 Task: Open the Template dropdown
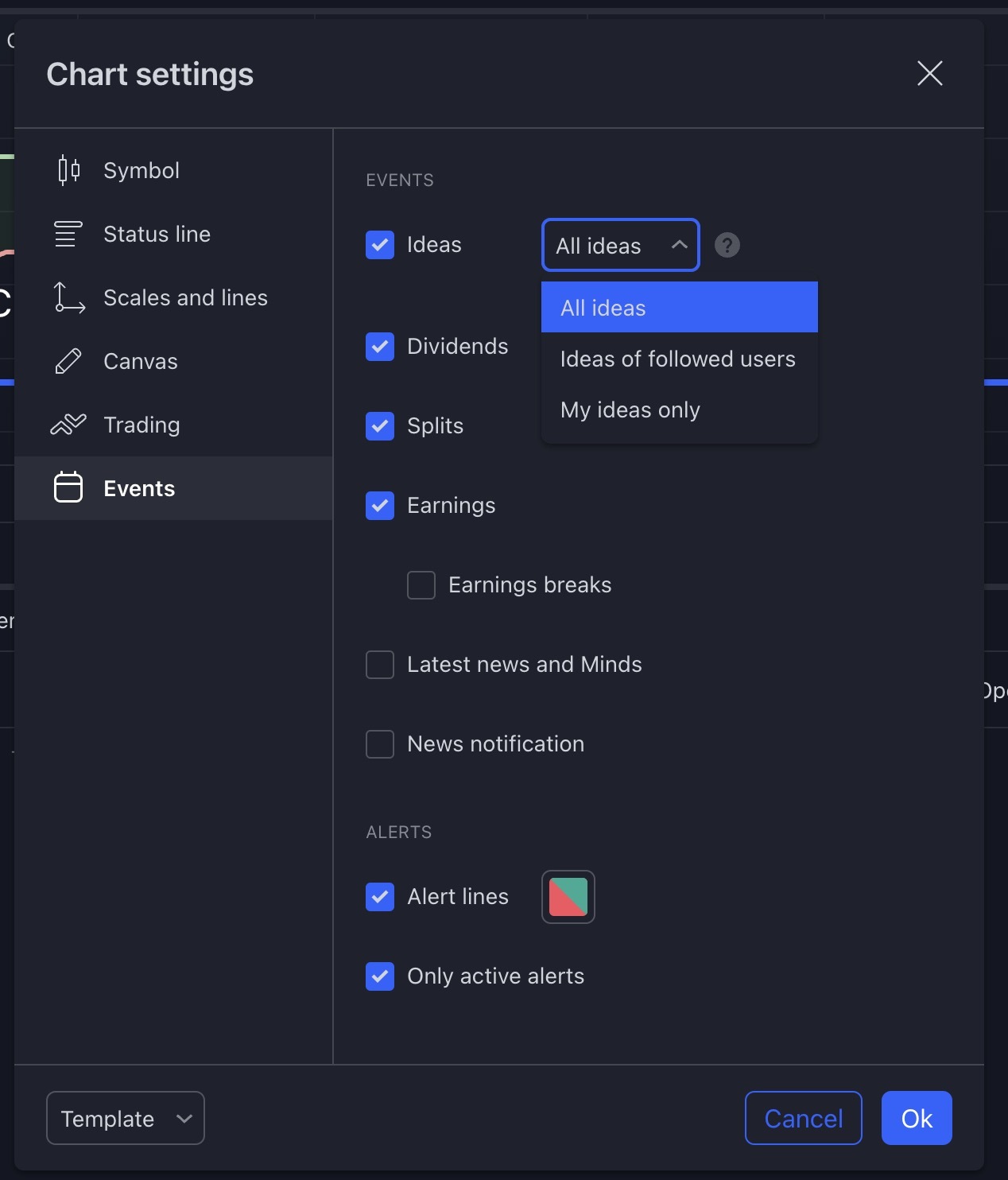click(126, 1118)
